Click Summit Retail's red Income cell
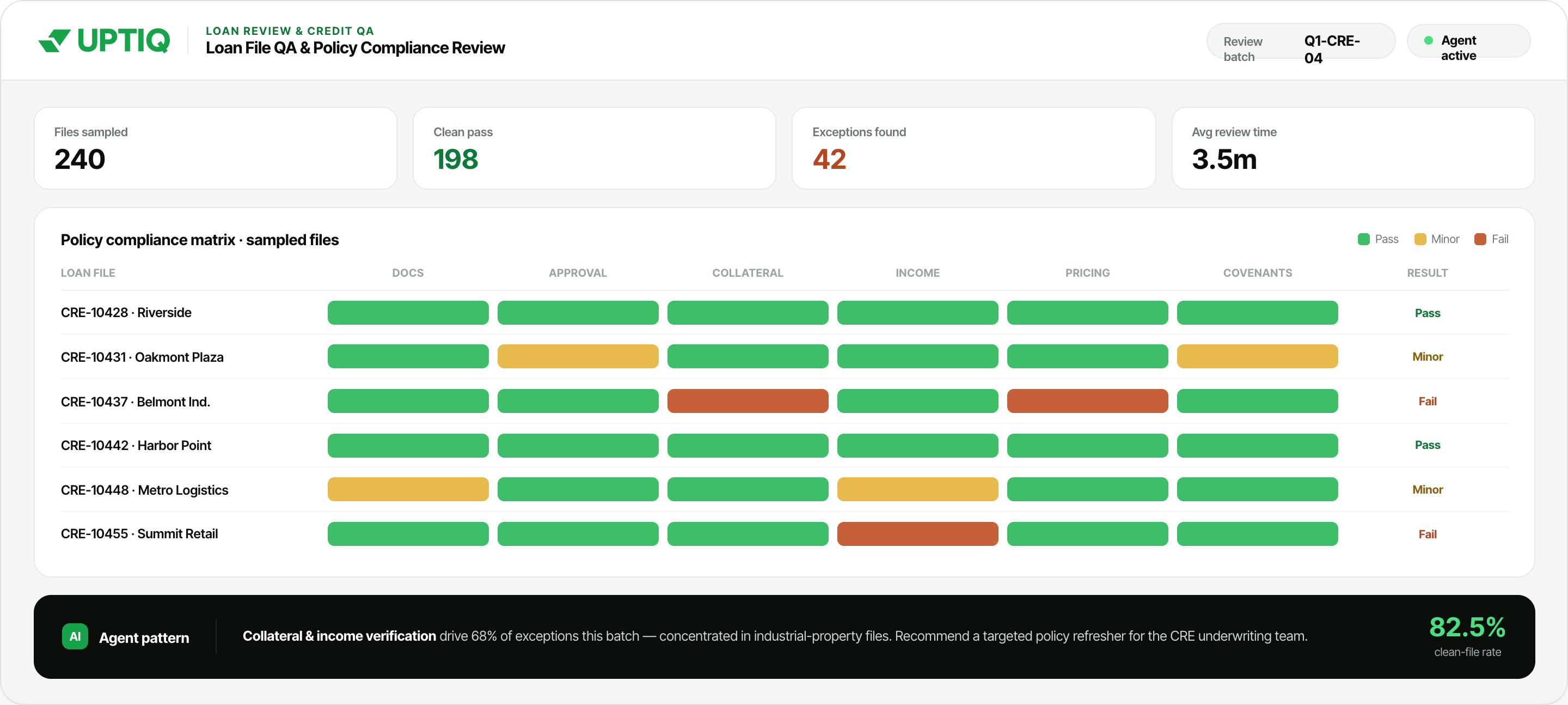Image resolution: width=1568 pixels, height=705 pixels. pyautogui.click(x=917, y=534)
